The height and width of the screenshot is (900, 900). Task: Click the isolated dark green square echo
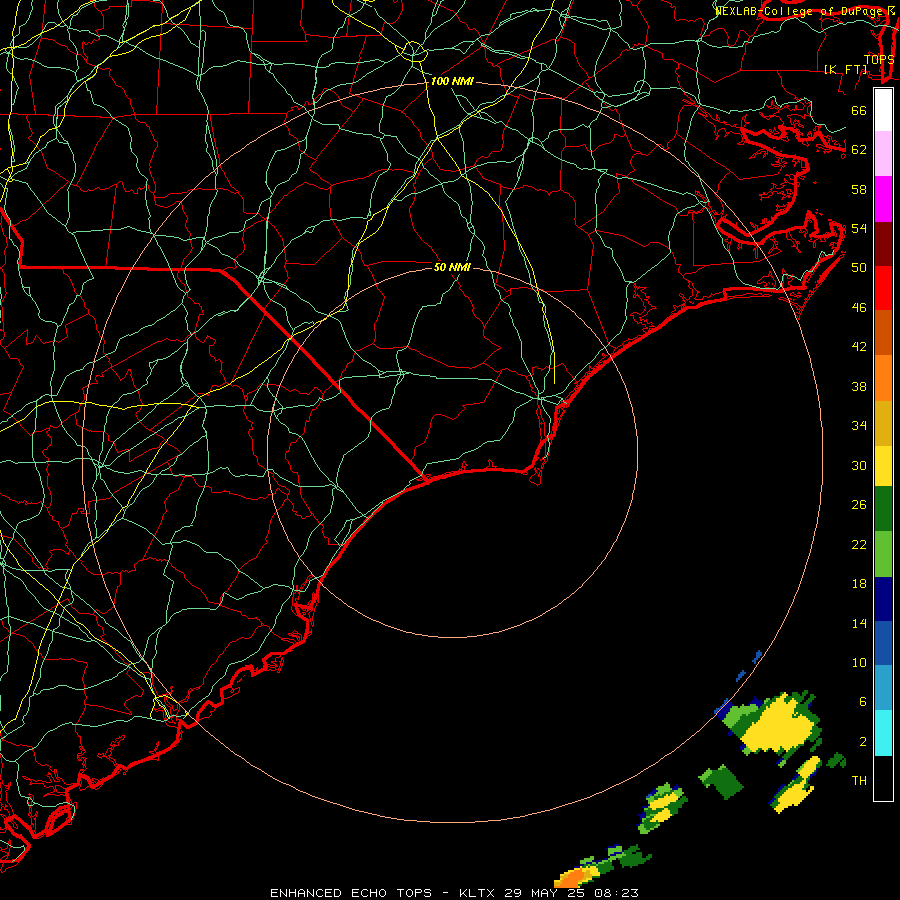tap(722, 782)
